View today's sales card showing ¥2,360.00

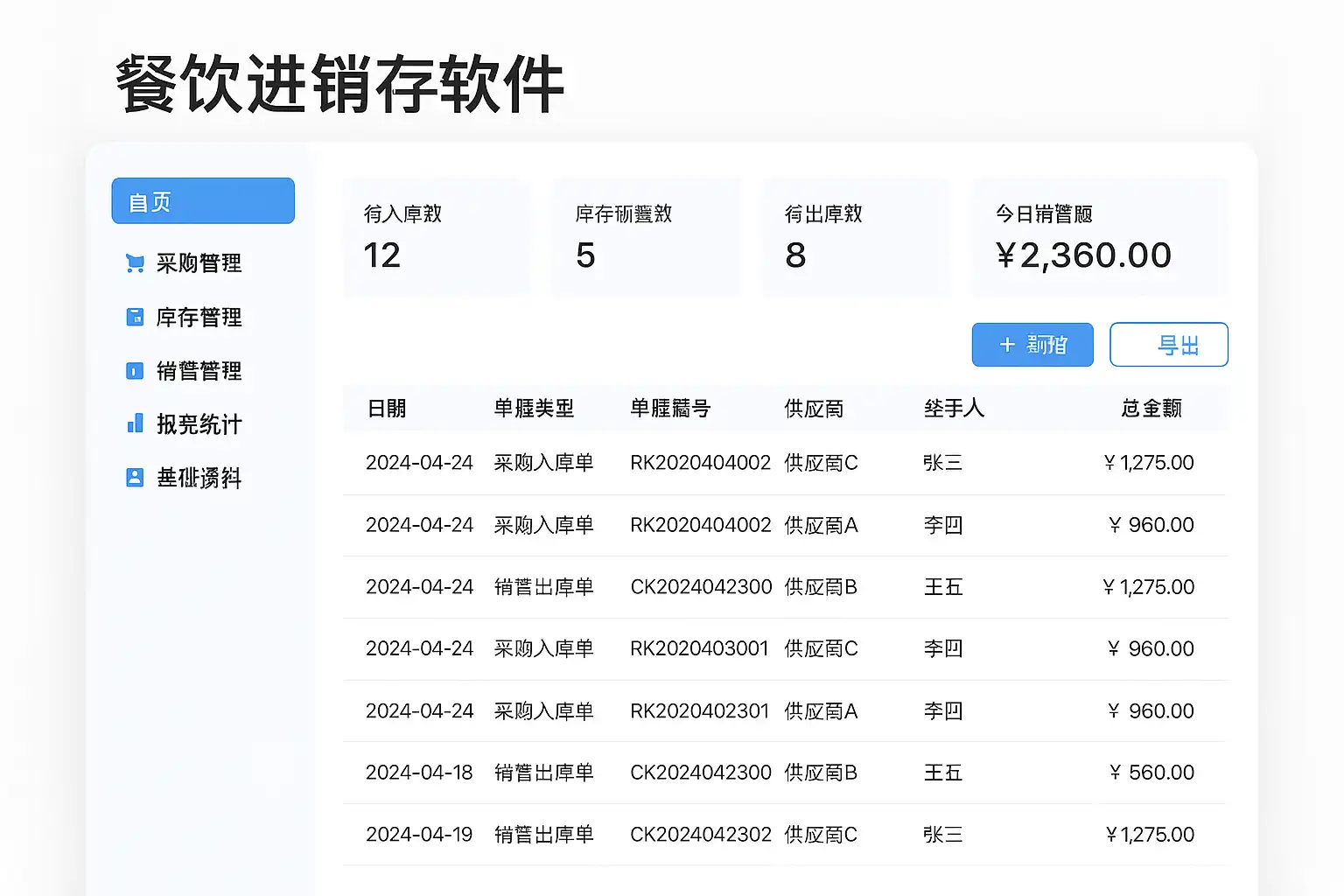1100,236
